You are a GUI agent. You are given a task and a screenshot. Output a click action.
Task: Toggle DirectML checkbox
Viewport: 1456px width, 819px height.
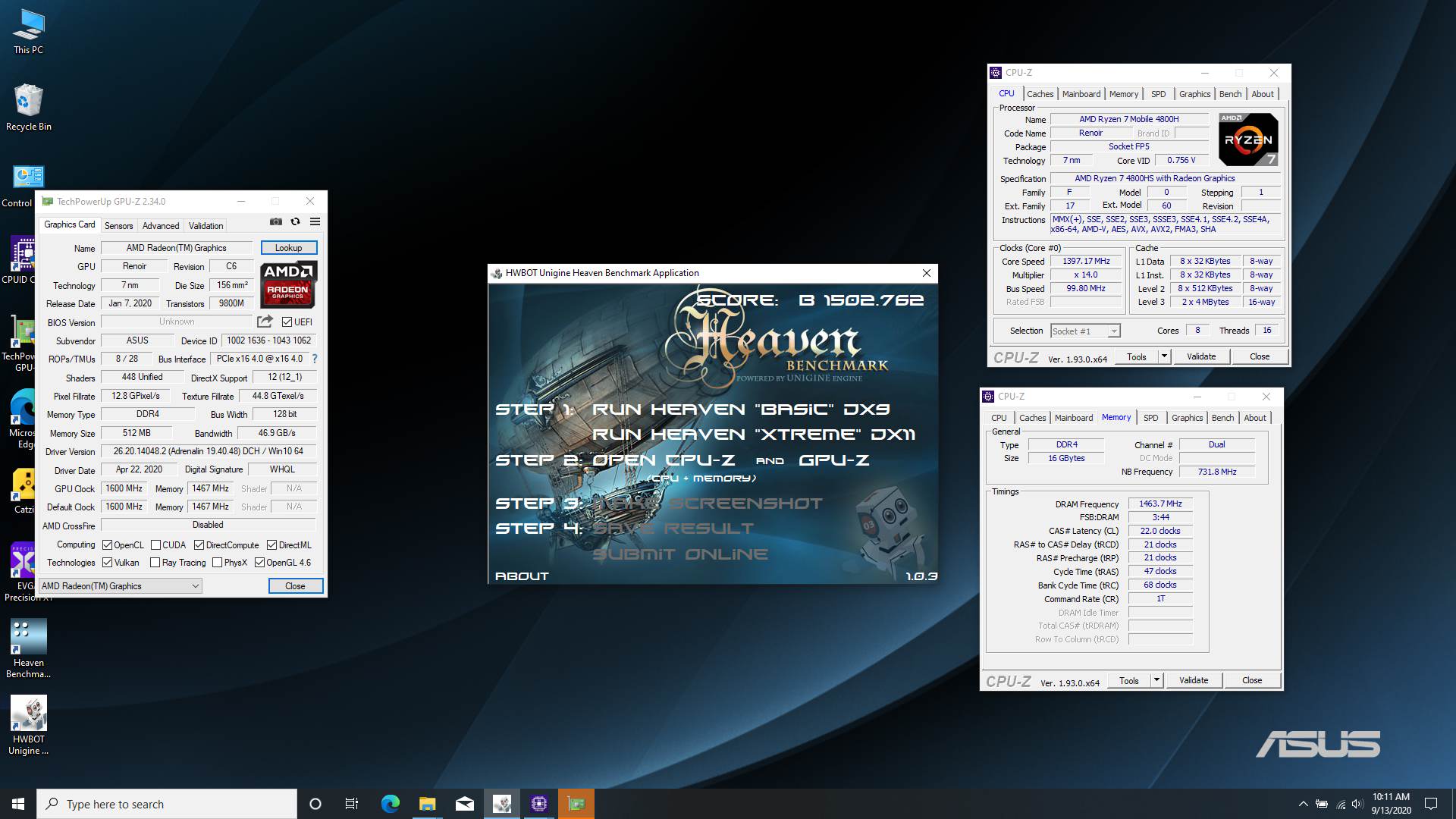(272, 544)
